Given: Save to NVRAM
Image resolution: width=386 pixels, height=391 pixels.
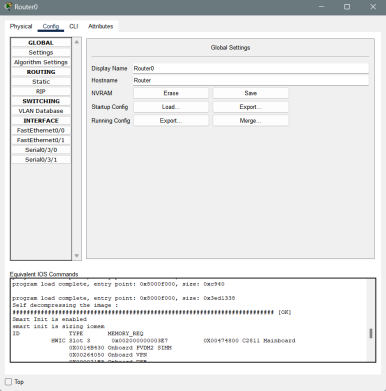Looking at the screenshot, I should [x=250, y=93].
